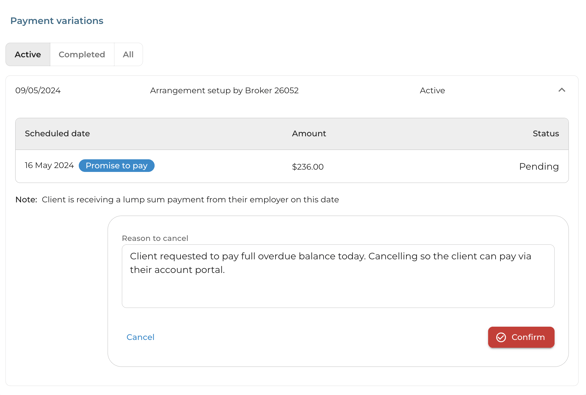Confirm the cancellation reason
The image size is (586, 395).
pyautogui.click(x=521, y=337)
